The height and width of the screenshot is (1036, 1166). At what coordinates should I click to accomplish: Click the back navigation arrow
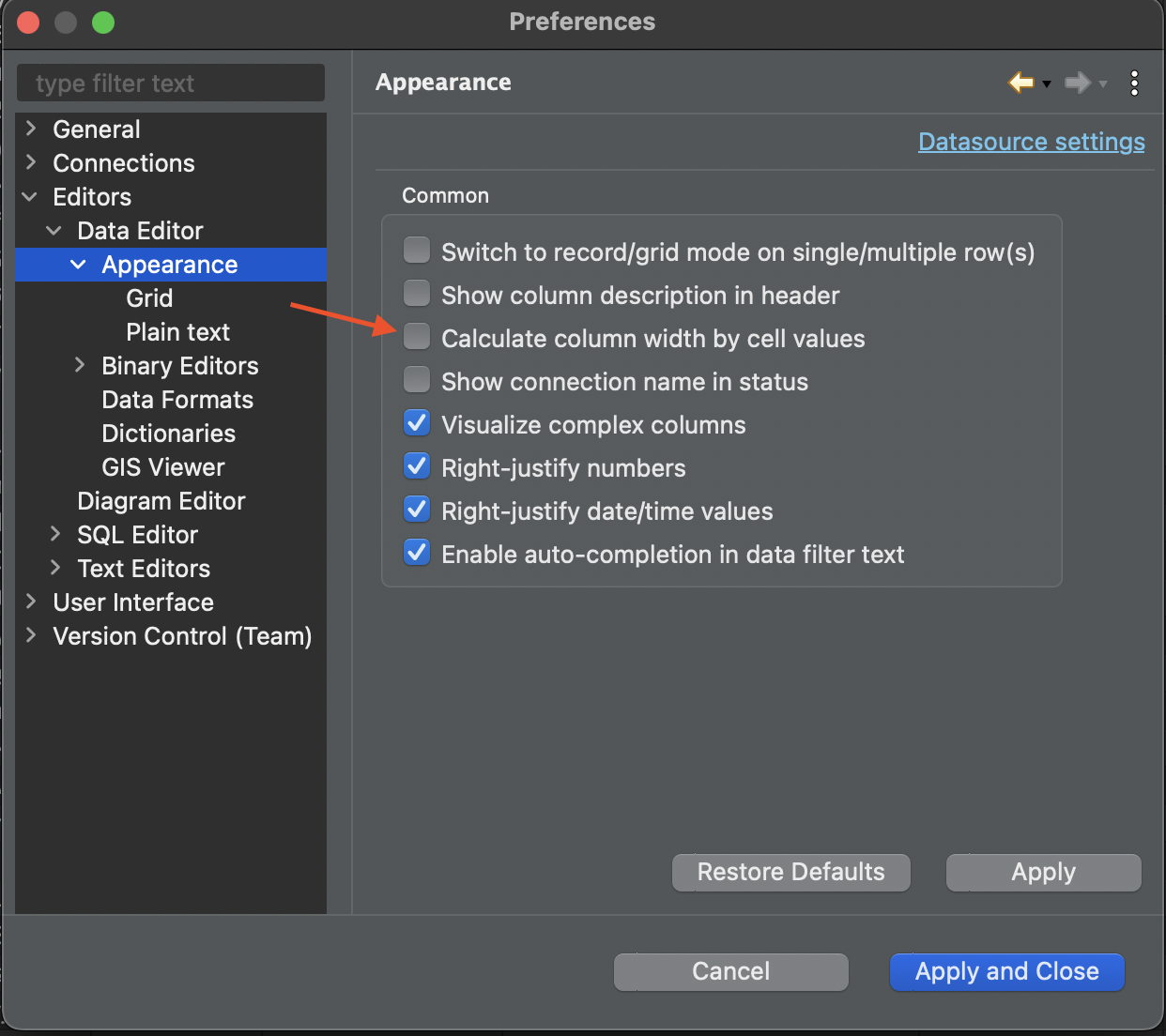(1020, 83)
